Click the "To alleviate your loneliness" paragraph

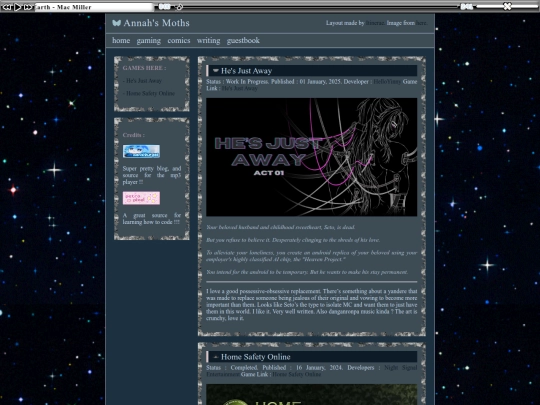point(312,256)
